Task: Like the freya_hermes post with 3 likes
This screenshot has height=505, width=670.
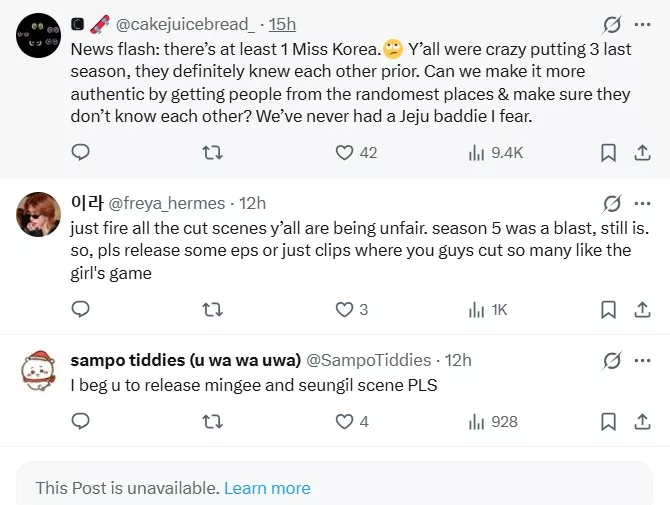Action: (345, 309)
